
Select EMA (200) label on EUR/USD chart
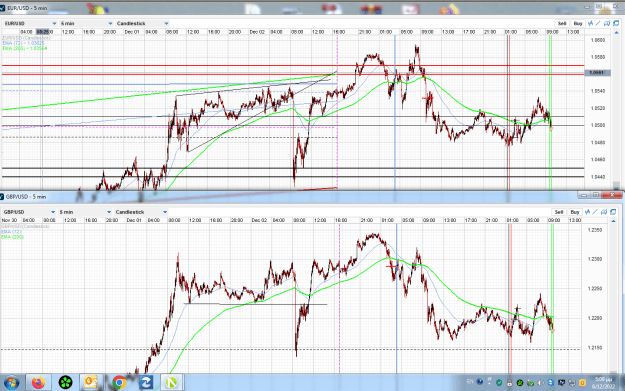(25, 48)
